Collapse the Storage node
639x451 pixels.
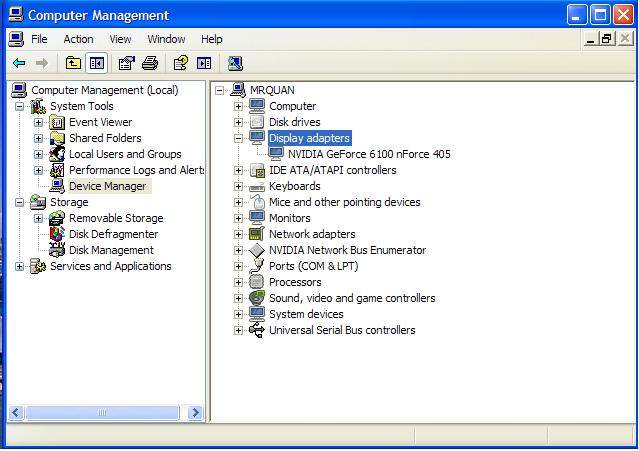coord(20,202)
